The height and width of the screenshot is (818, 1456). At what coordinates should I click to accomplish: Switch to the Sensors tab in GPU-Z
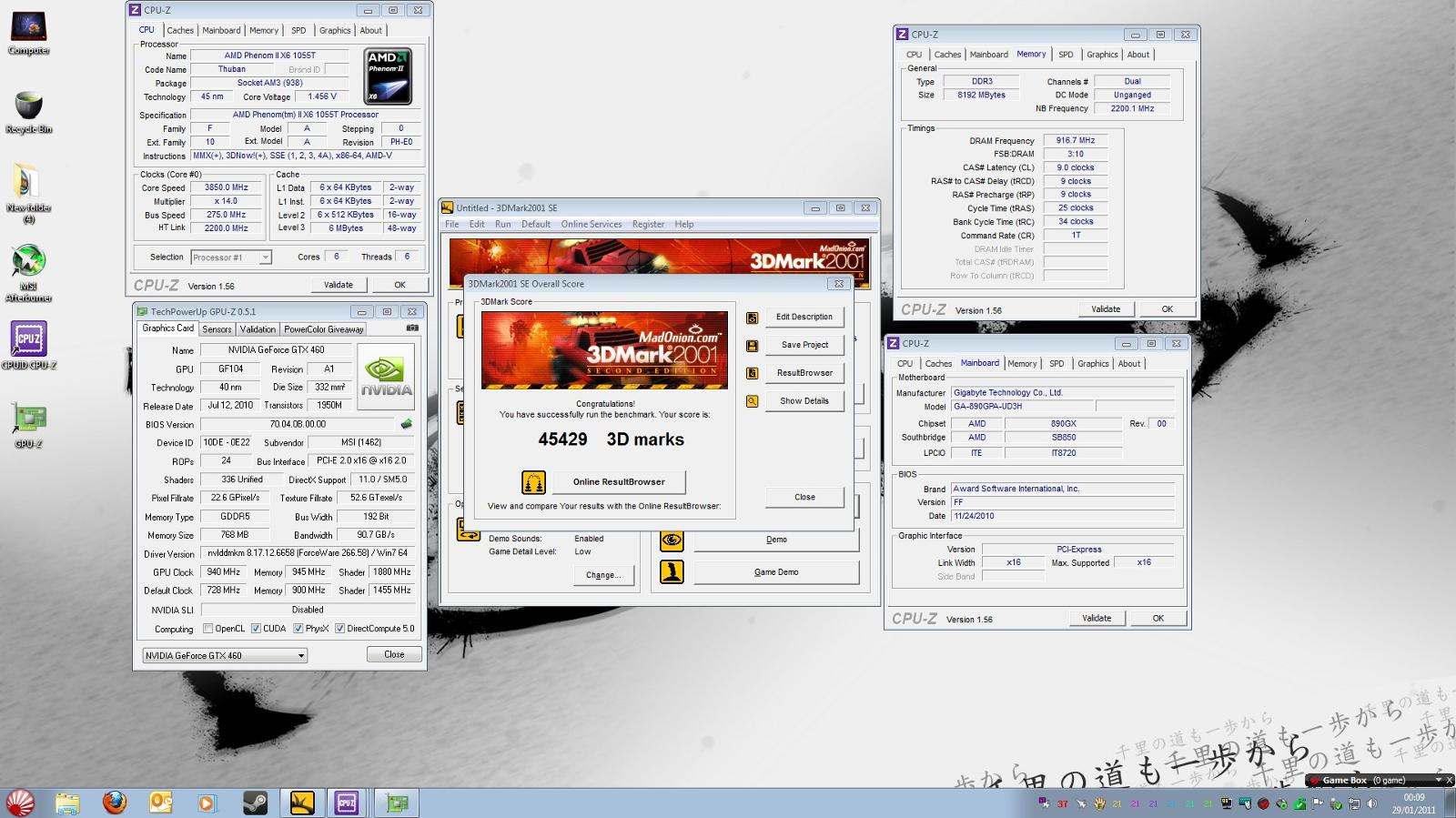tap(217, 329)
